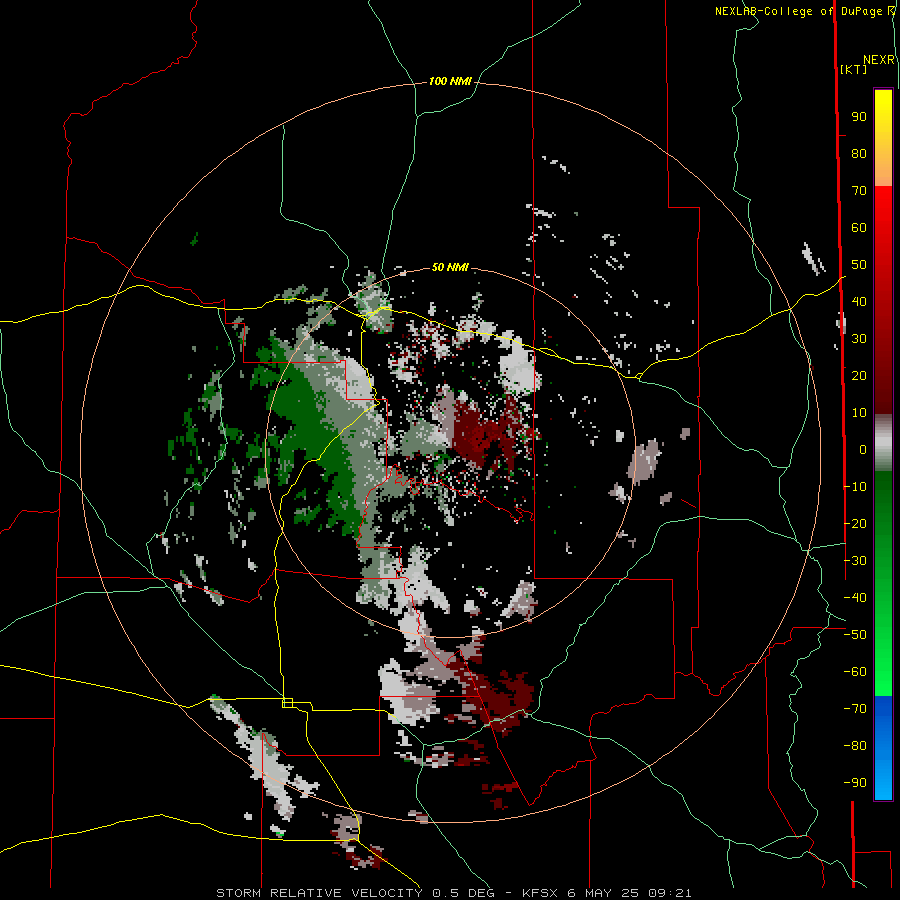Select the -50 scale value
The image size is (900, 900).
coord(855,635)
